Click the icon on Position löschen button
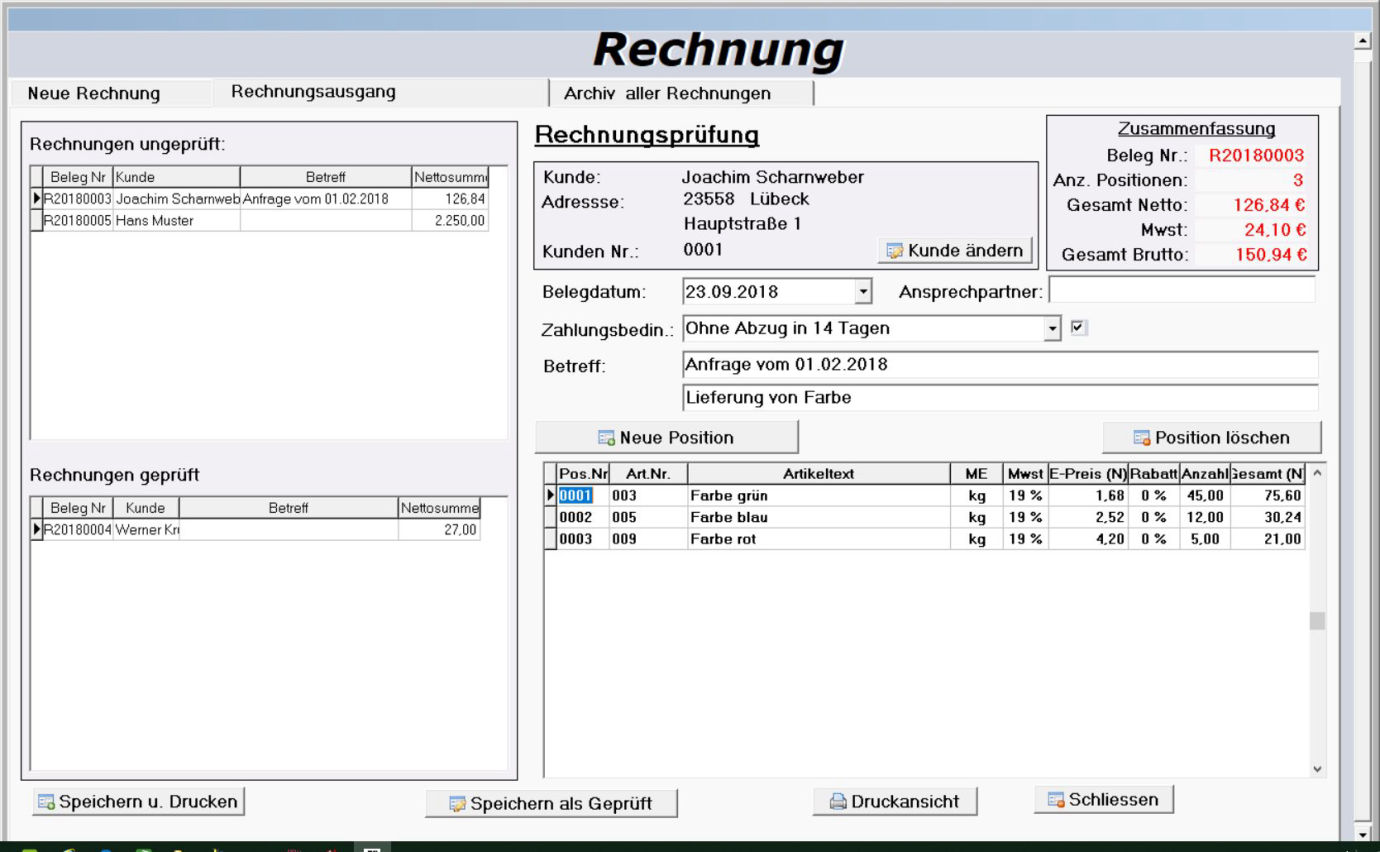The width and height of the screenshot is (1380, 852). click(1142, 438)
